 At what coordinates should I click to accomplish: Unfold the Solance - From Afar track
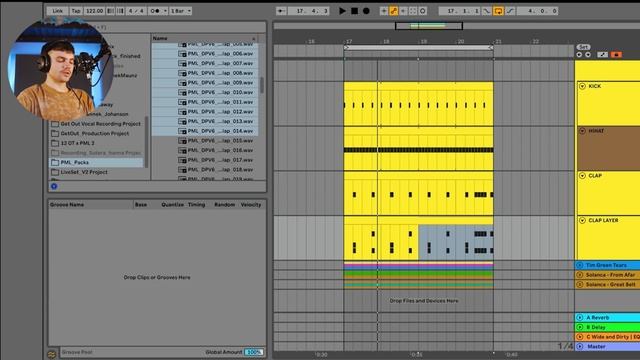pyautogui.click(x=580, y=275)
